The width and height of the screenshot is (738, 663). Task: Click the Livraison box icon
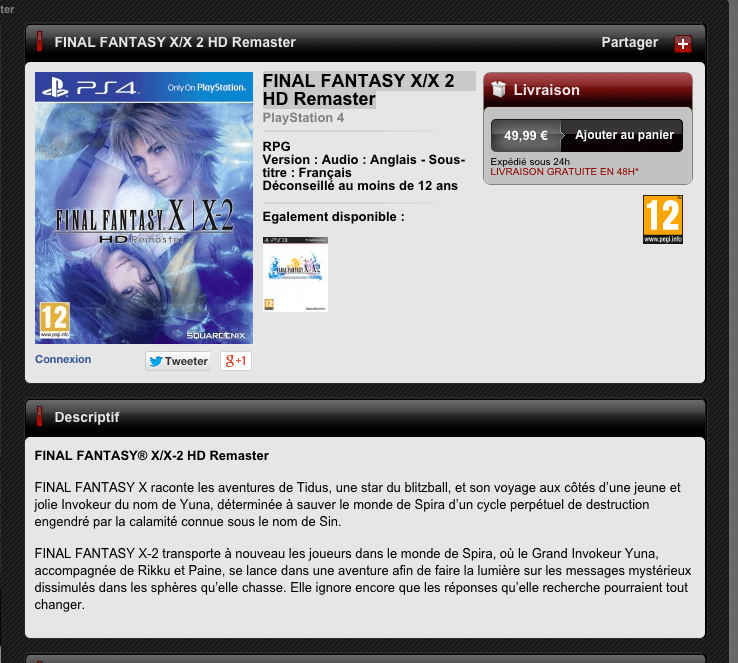[498, 88]
